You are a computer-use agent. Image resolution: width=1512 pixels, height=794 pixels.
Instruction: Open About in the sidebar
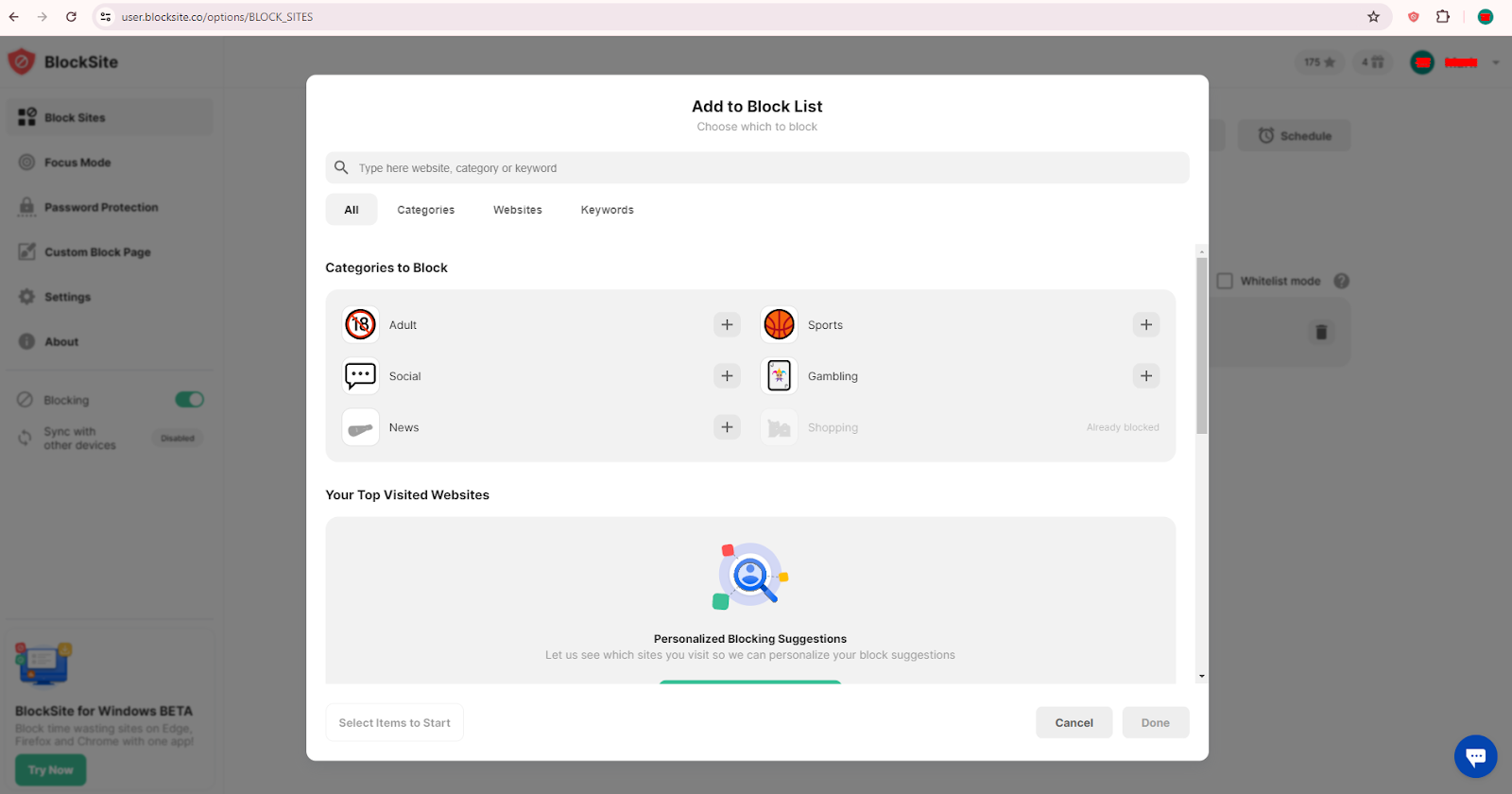pos(111,342)
